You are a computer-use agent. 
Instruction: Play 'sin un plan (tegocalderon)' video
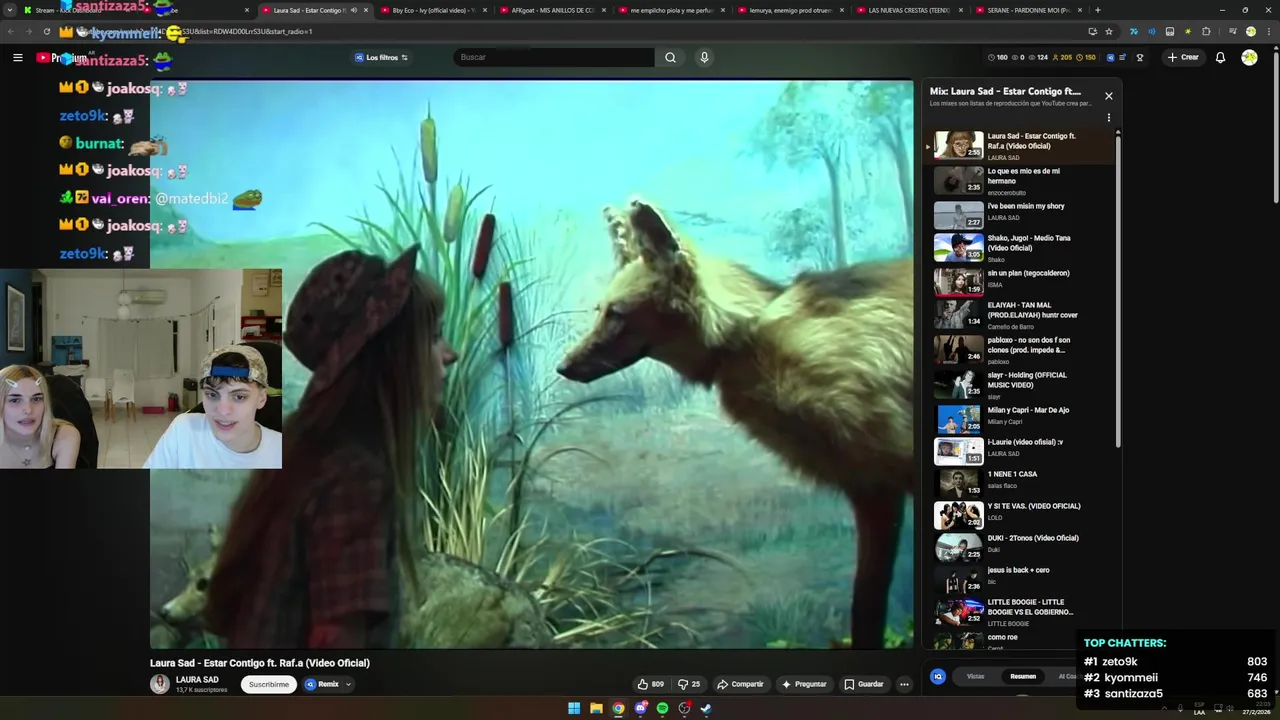[1023, 281]
